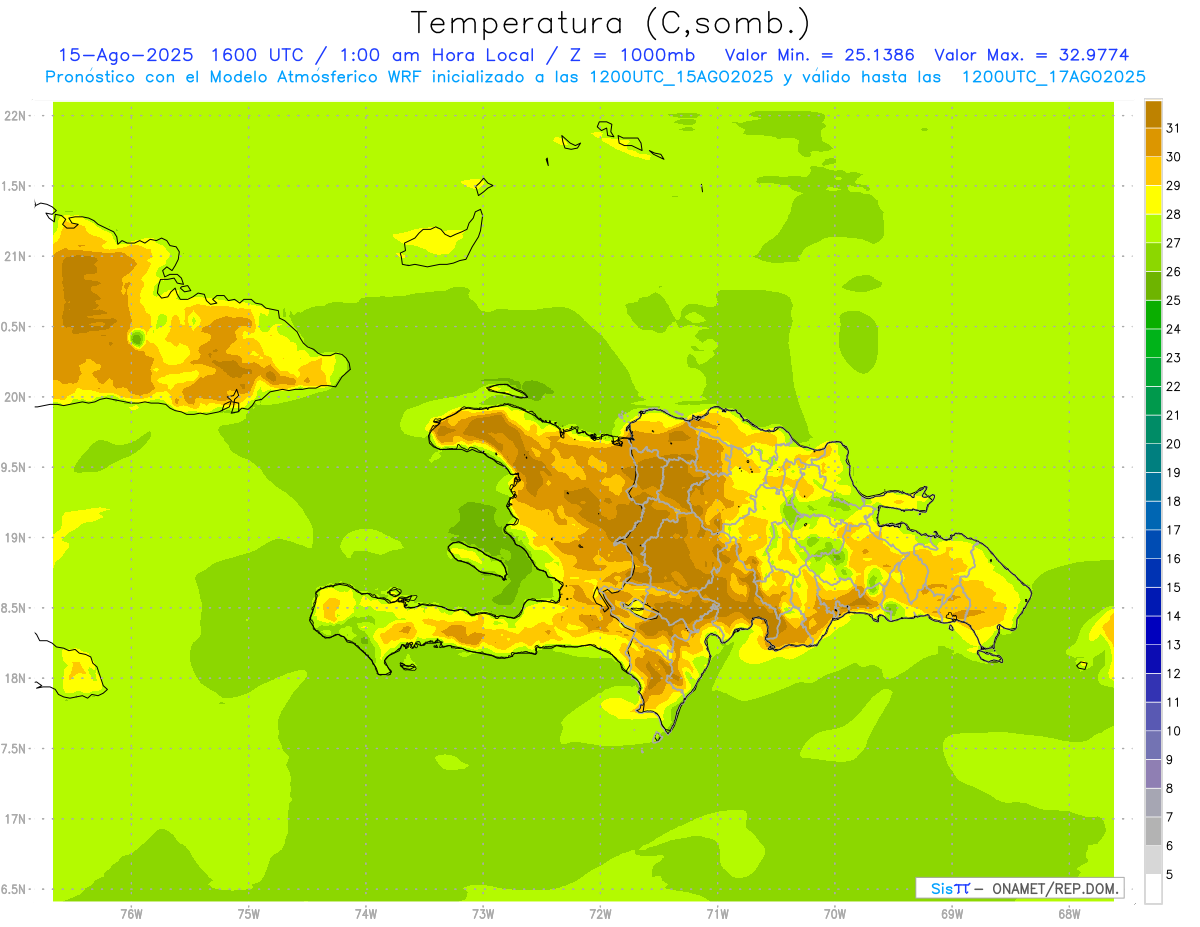Click legend value "28"
Image resolution: width=1200 pixels, height=927 pixels.
click(1174, 214)
